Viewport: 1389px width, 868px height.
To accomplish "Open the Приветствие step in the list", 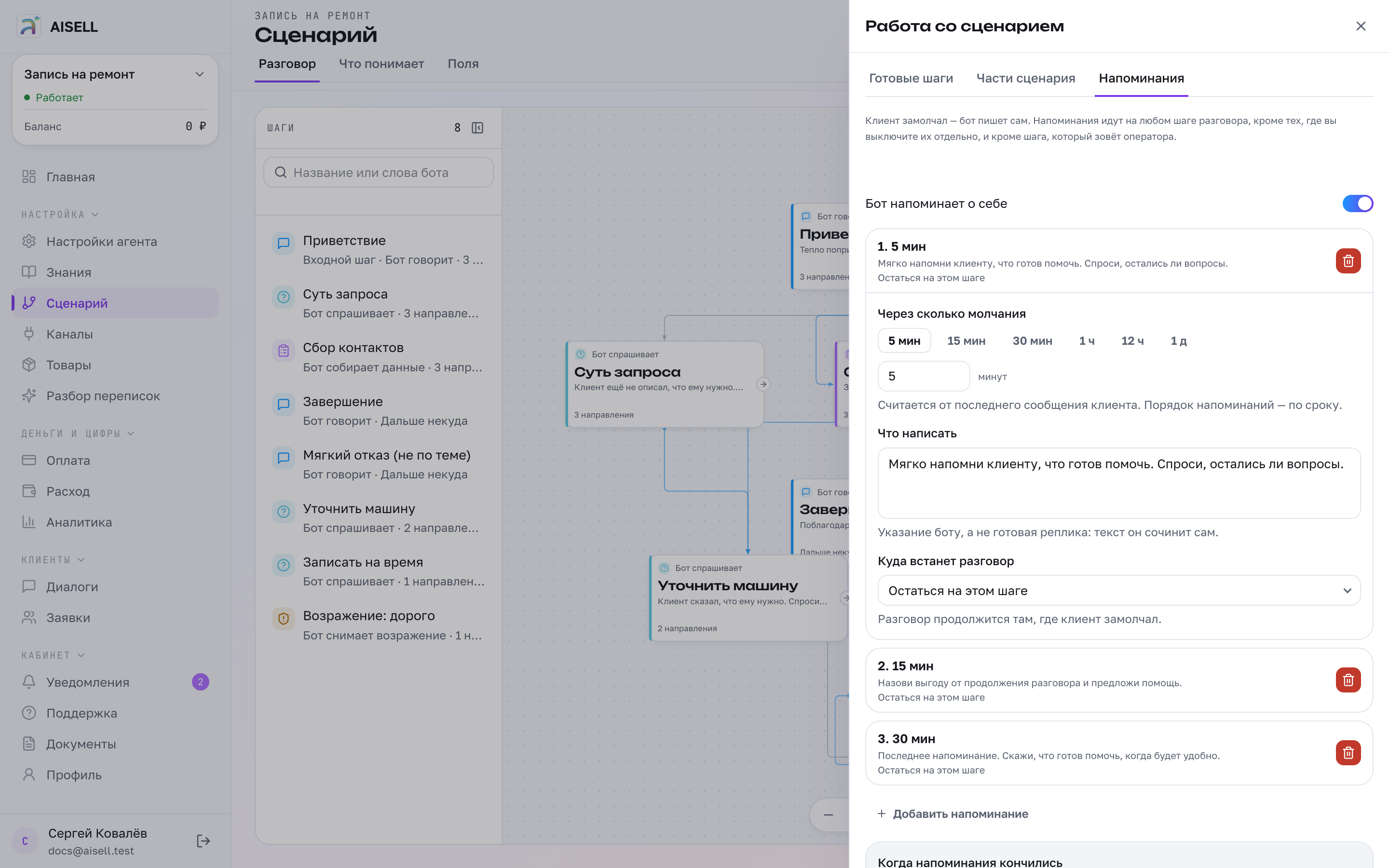I will (x=379, y=250).
